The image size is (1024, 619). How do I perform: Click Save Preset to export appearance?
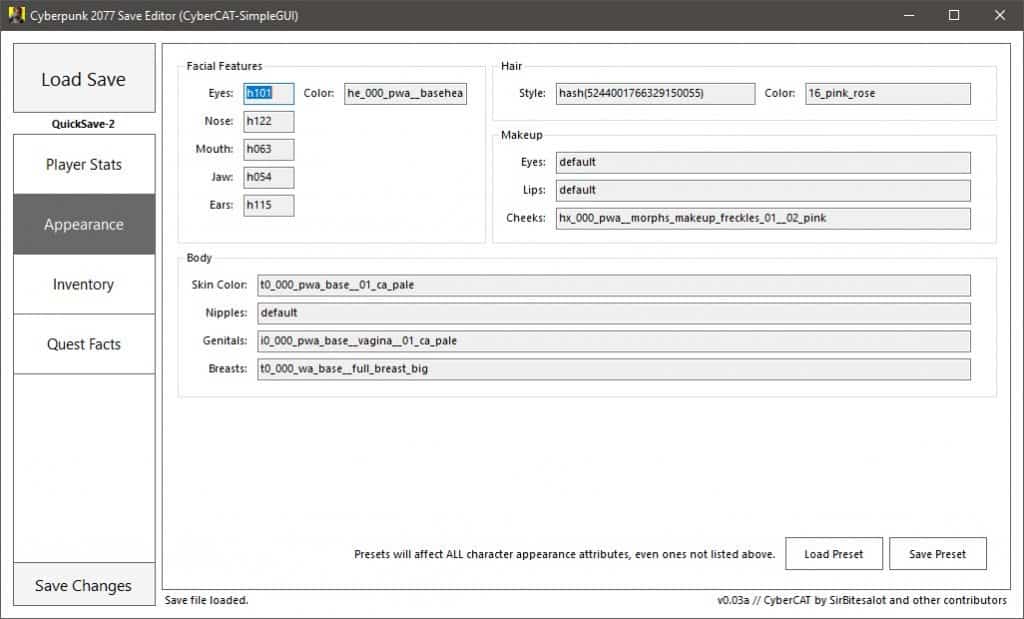click(x=937, y=553)
